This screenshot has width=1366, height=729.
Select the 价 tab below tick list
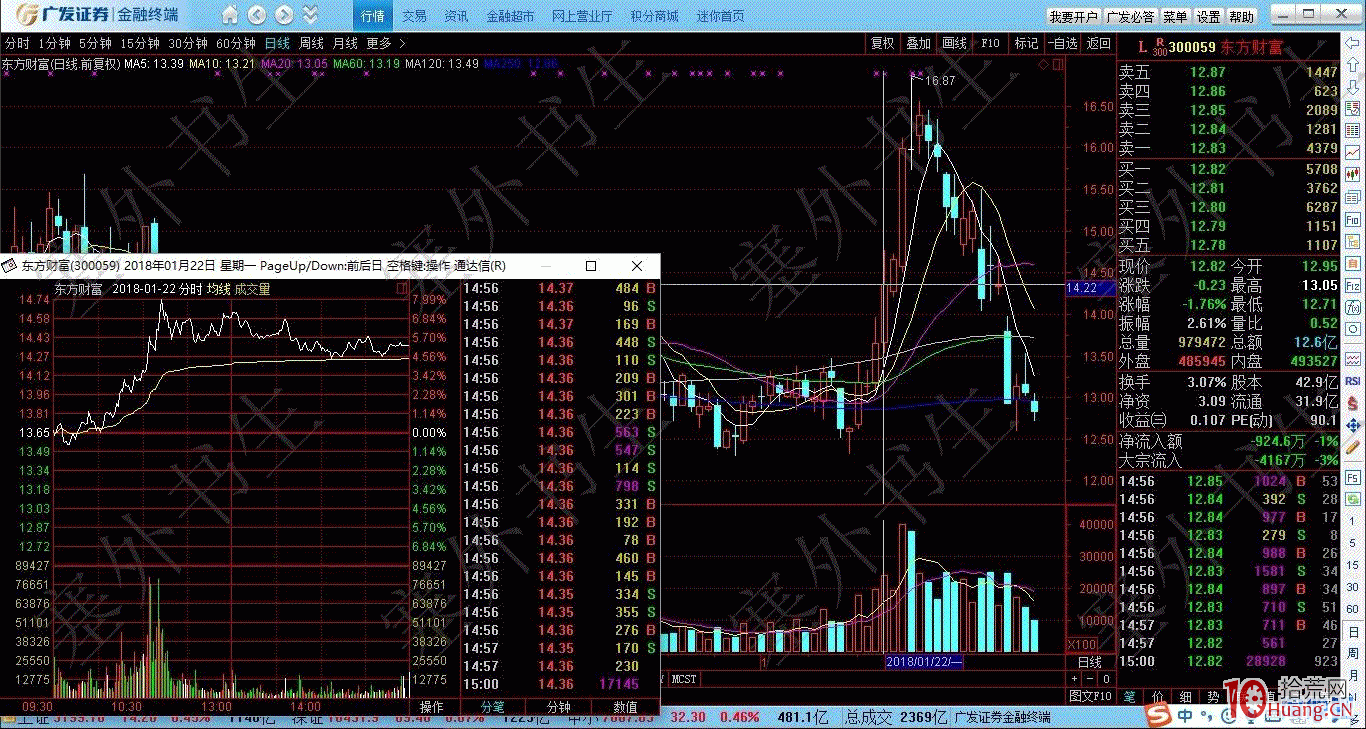[1157, 695]
